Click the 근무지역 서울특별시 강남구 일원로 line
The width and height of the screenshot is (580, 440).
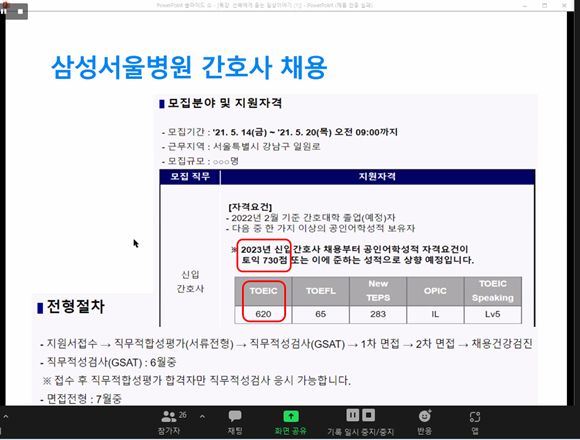241,146
